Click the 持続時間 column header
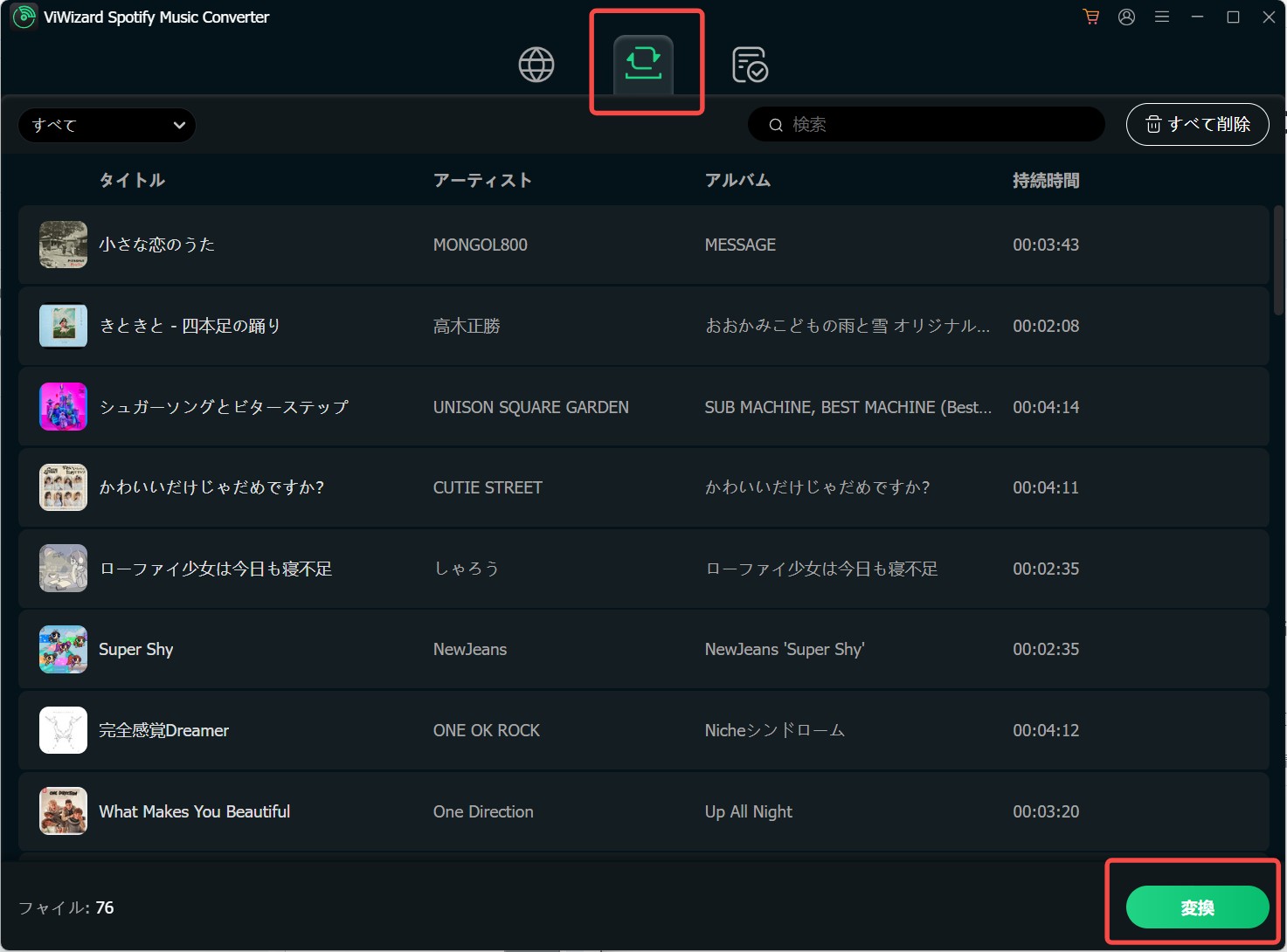Viewport: 1287px width, 952px height. (x=1046, y=180)
